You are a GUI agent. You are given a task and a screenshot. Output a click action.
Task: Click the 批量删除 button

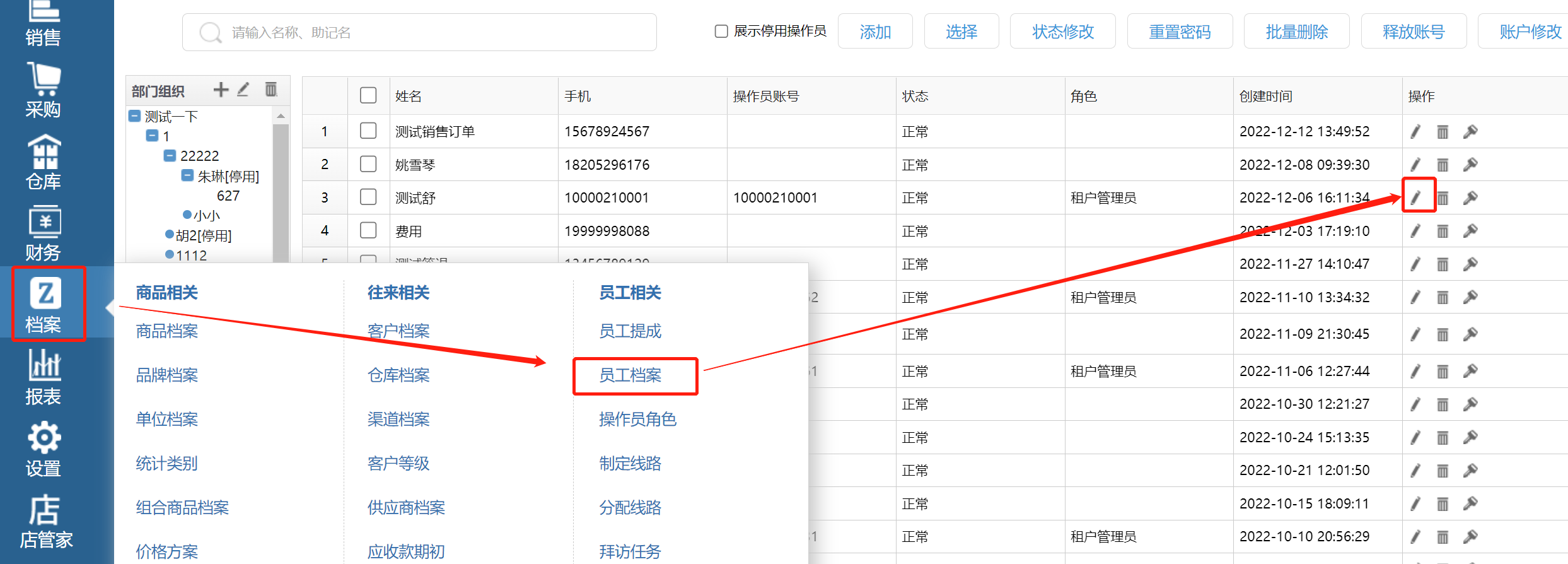tap(1297, 32)
